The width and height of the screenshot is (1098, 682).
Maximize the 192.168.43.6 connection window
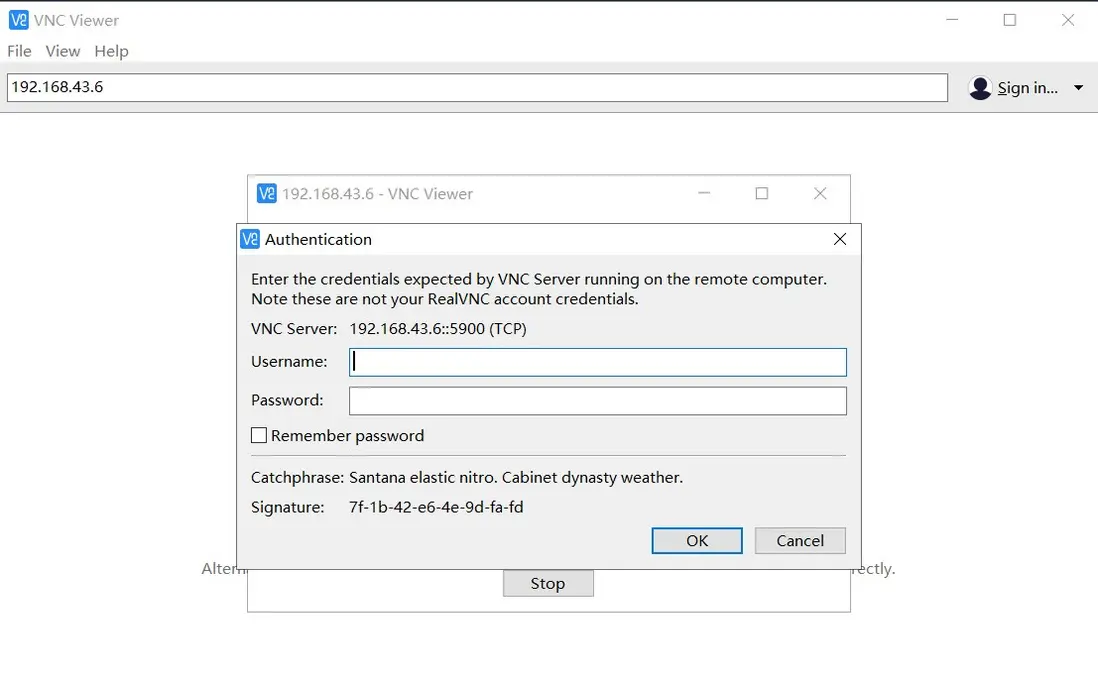coord(762,193)
